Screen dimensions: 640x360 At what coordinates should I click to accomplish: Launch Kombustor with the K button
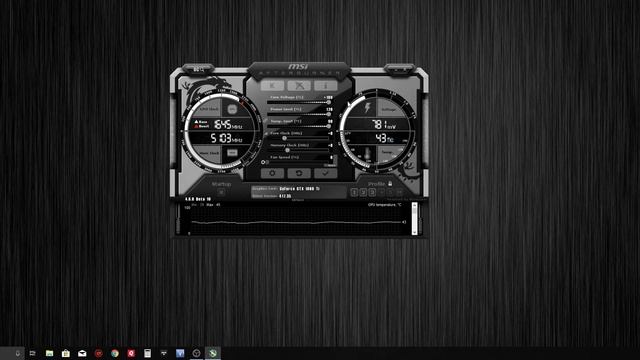tap(272, 85)
